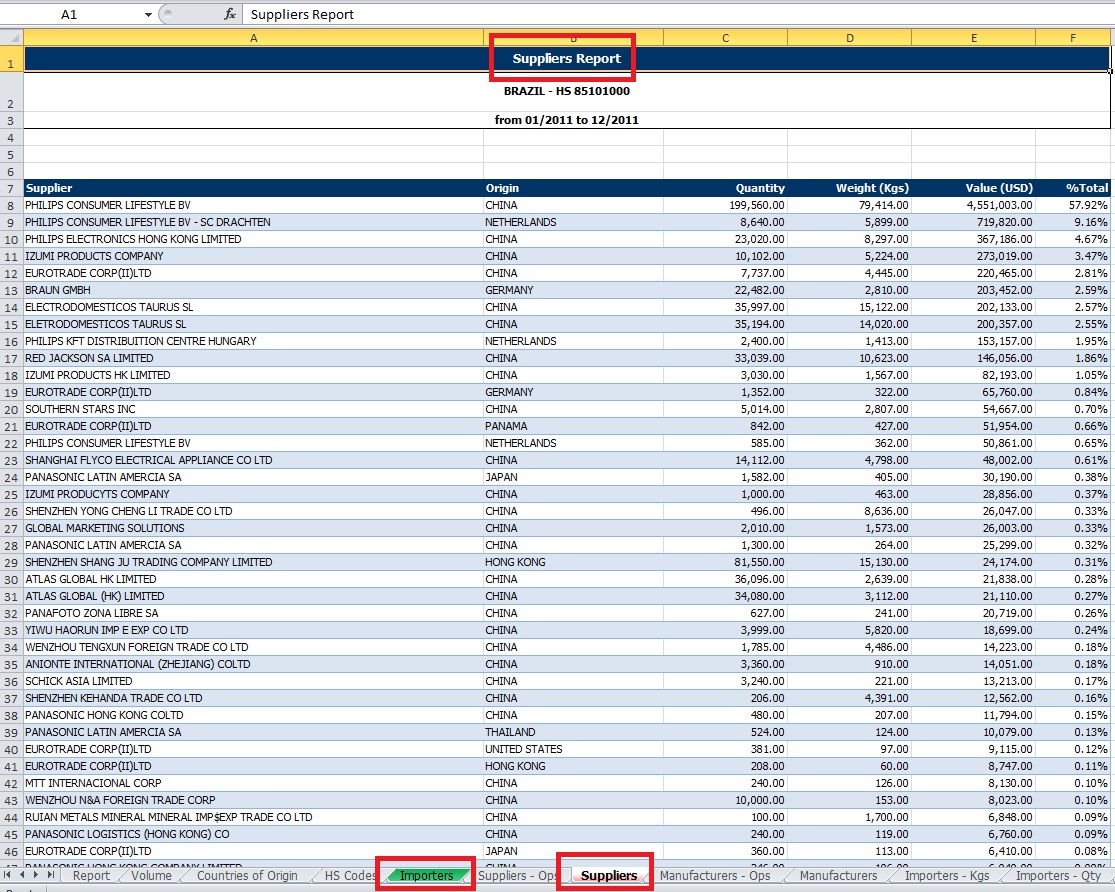
Task: Click the Insert Function fx icon
Action: [229, 14]
